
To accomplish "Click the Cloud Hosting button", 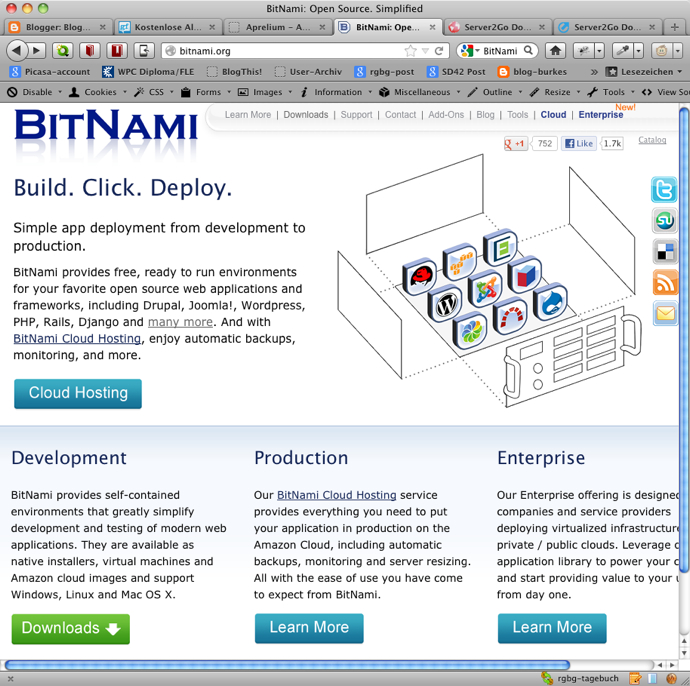I will tap(78, 393).
